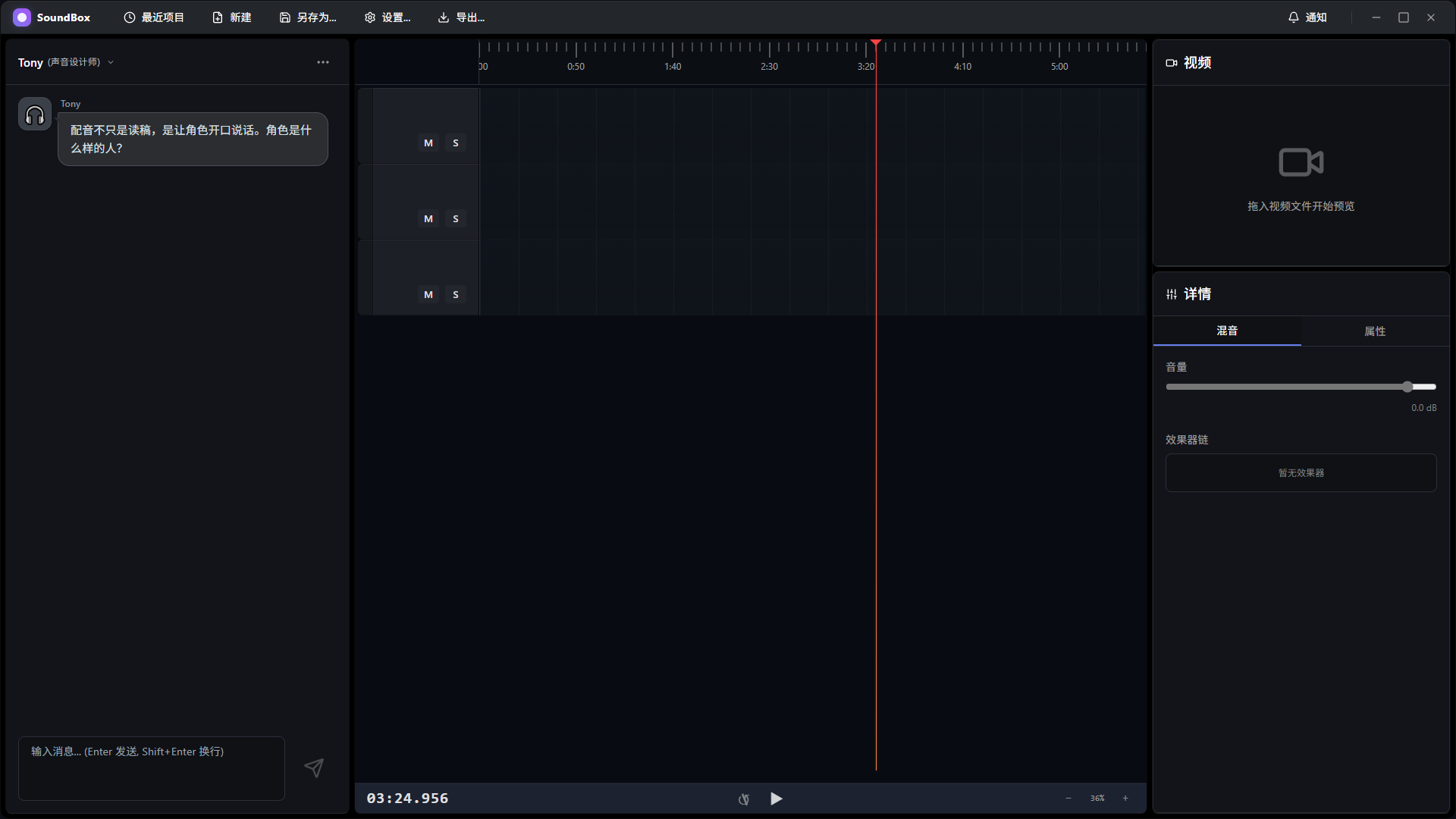Image resolution: width=1456 pixels, height=819 pixels.
Task: Toggle loop playback icon beside play
Action: tap(744, 799)
